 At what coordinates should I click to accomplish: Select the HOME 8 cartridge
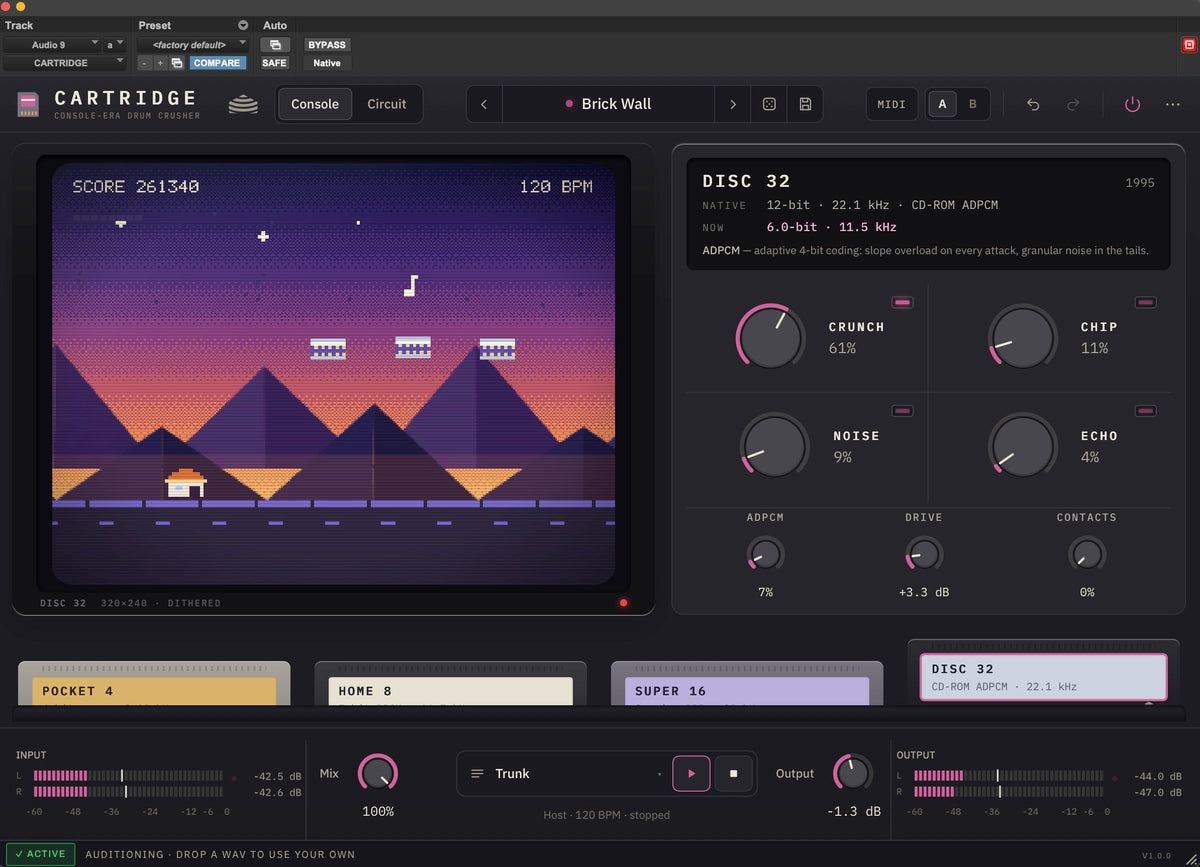click(450, 684)
